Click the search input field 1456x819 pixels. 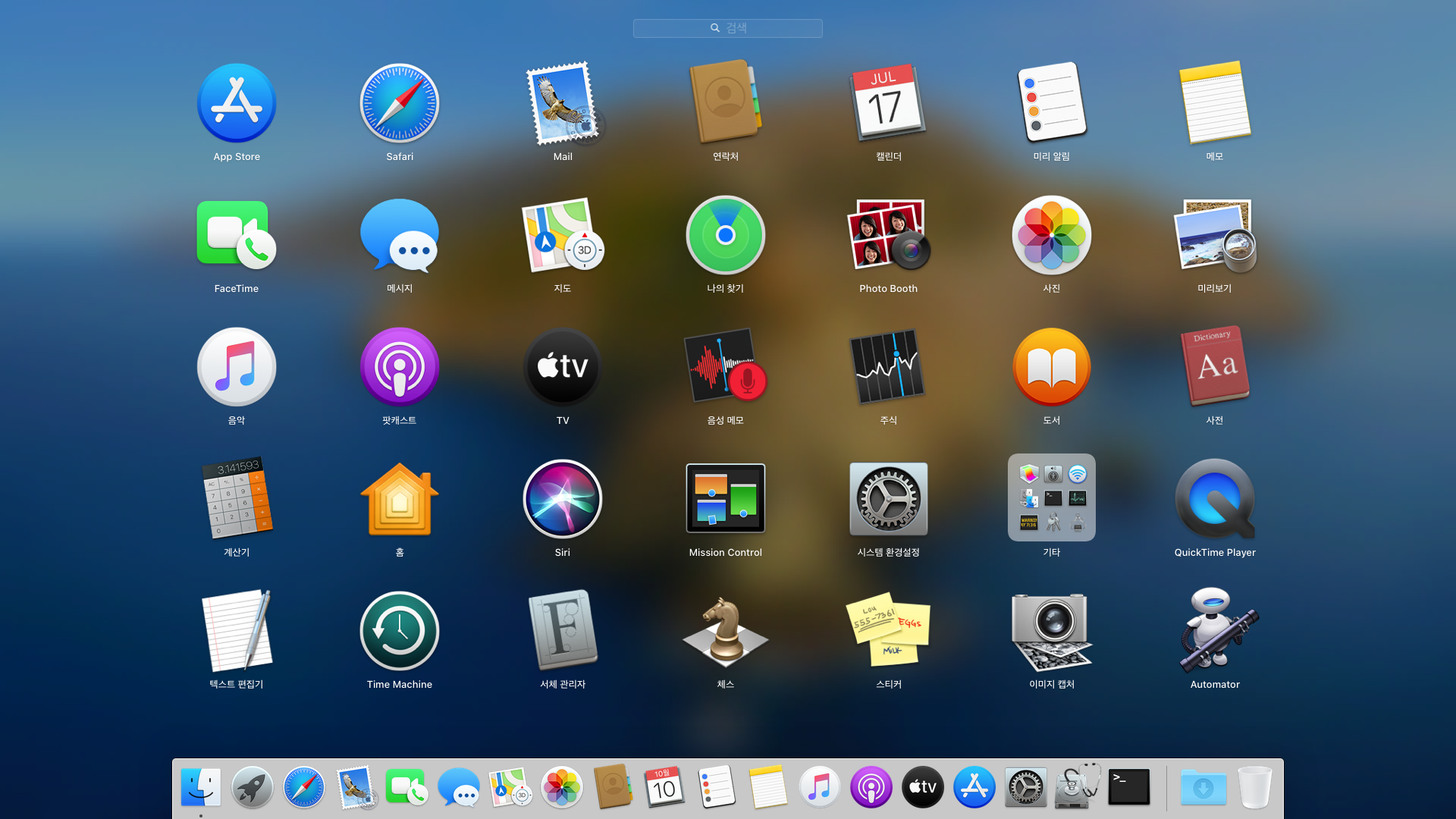tap(728, 27)
